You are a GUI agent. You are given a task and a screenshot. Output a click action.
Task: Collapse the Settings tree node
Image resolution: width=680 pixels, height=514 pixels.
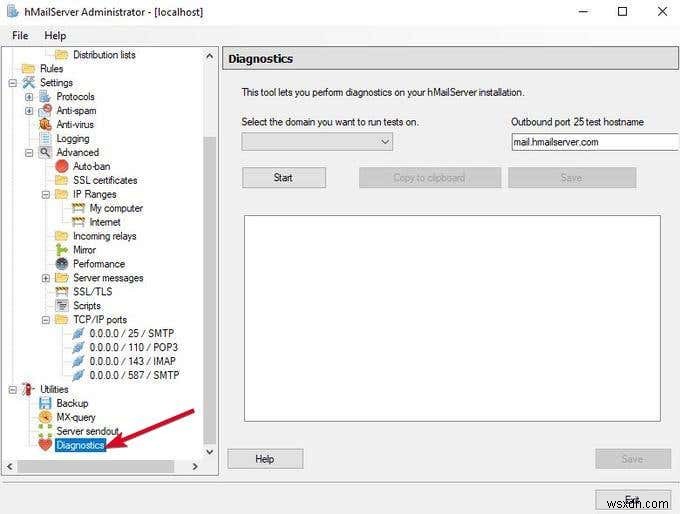click(13, 83)
